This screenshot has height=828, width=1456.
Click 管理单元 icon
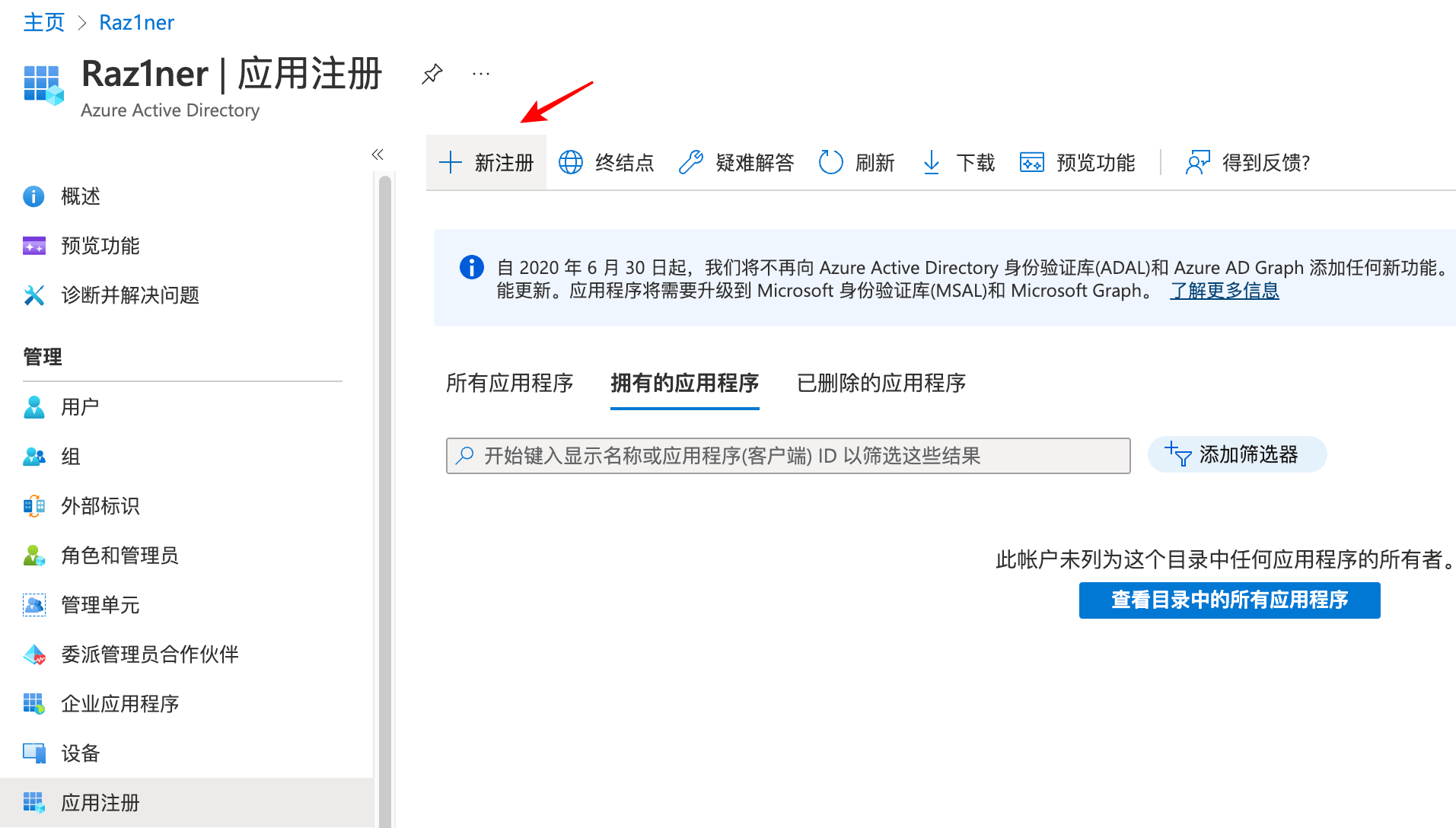coord(33,605)
